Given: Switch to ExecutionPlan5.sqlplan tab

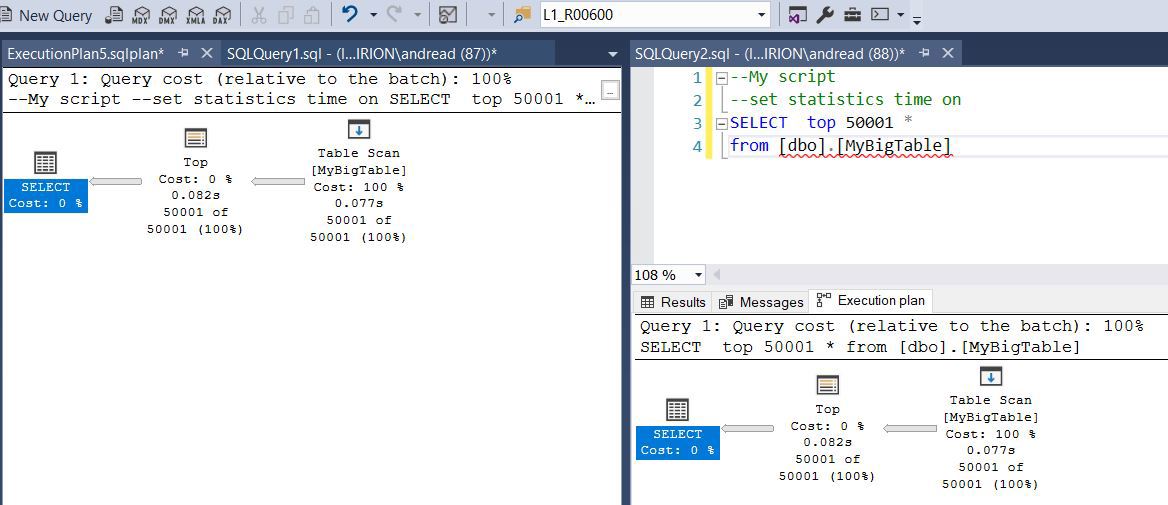Looking at the screenshot, I should (86, 54).
